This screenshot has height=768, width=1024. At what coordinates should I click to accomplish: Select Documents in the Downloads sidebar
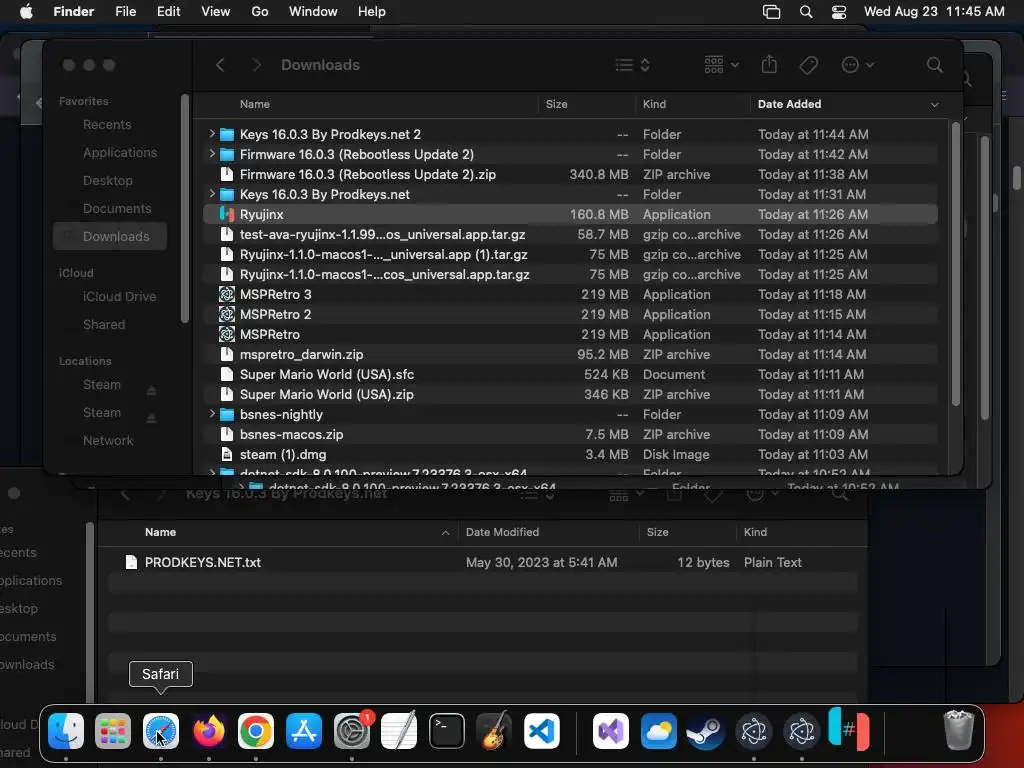[x=117, y=209]
